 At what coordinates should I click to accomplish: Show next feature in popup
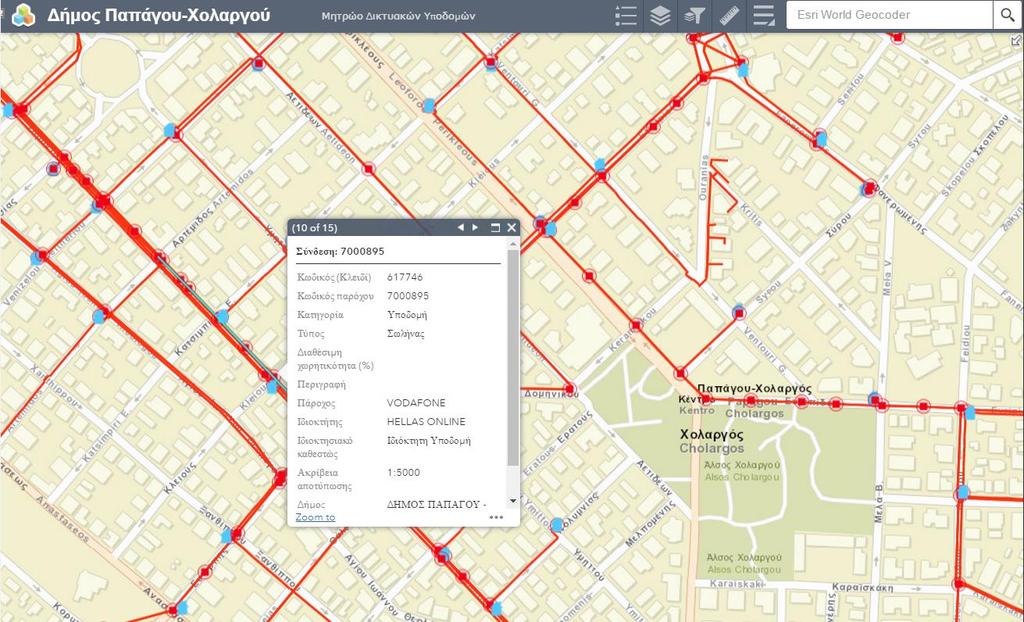pos(475,227)
